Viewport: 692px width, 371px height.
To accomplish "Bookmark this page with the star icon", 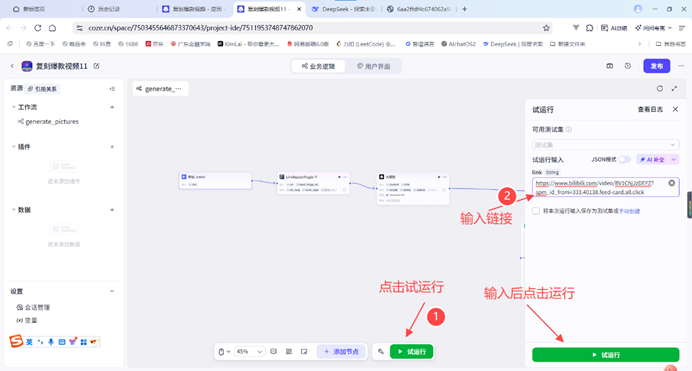I will [546, 28].
